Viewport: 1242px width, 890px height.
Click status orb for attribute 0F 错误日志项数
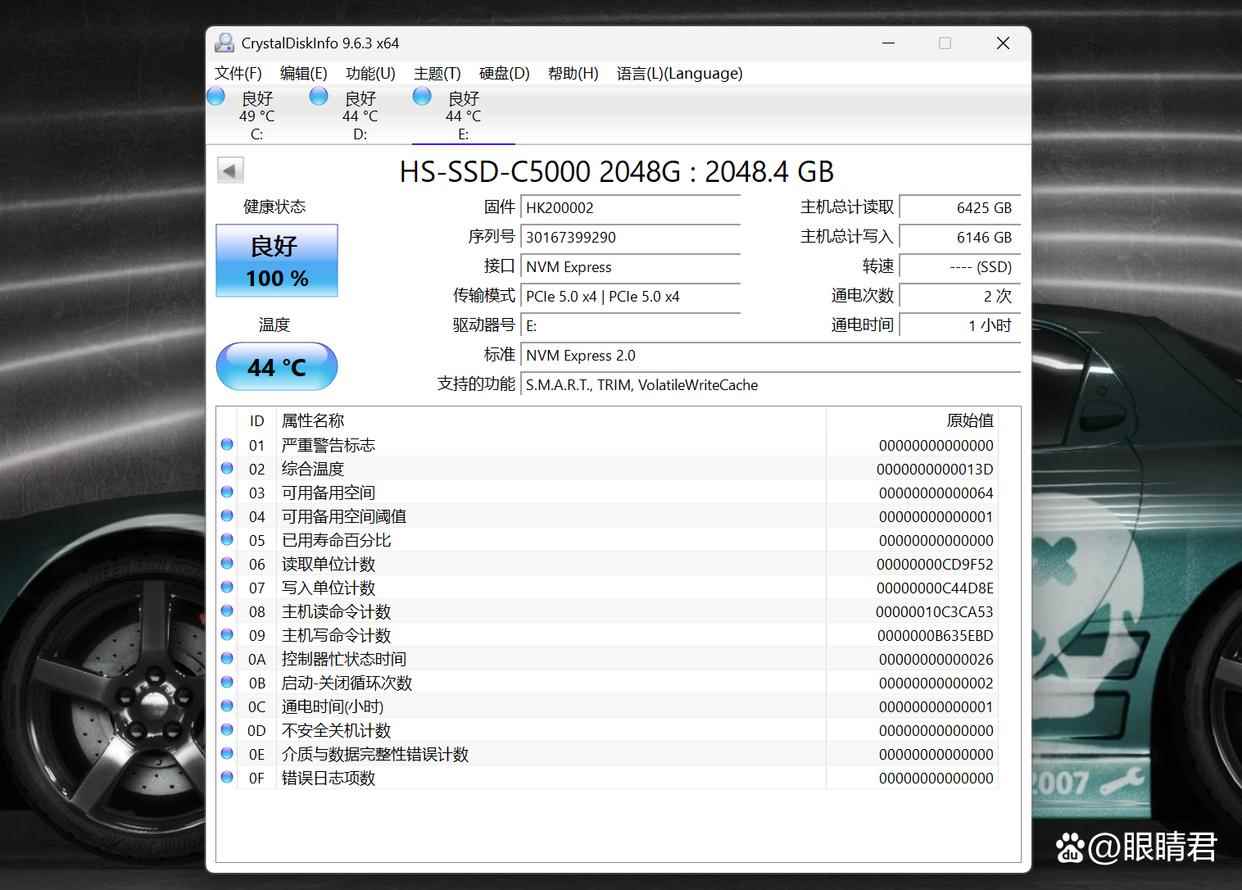(227, 778)
